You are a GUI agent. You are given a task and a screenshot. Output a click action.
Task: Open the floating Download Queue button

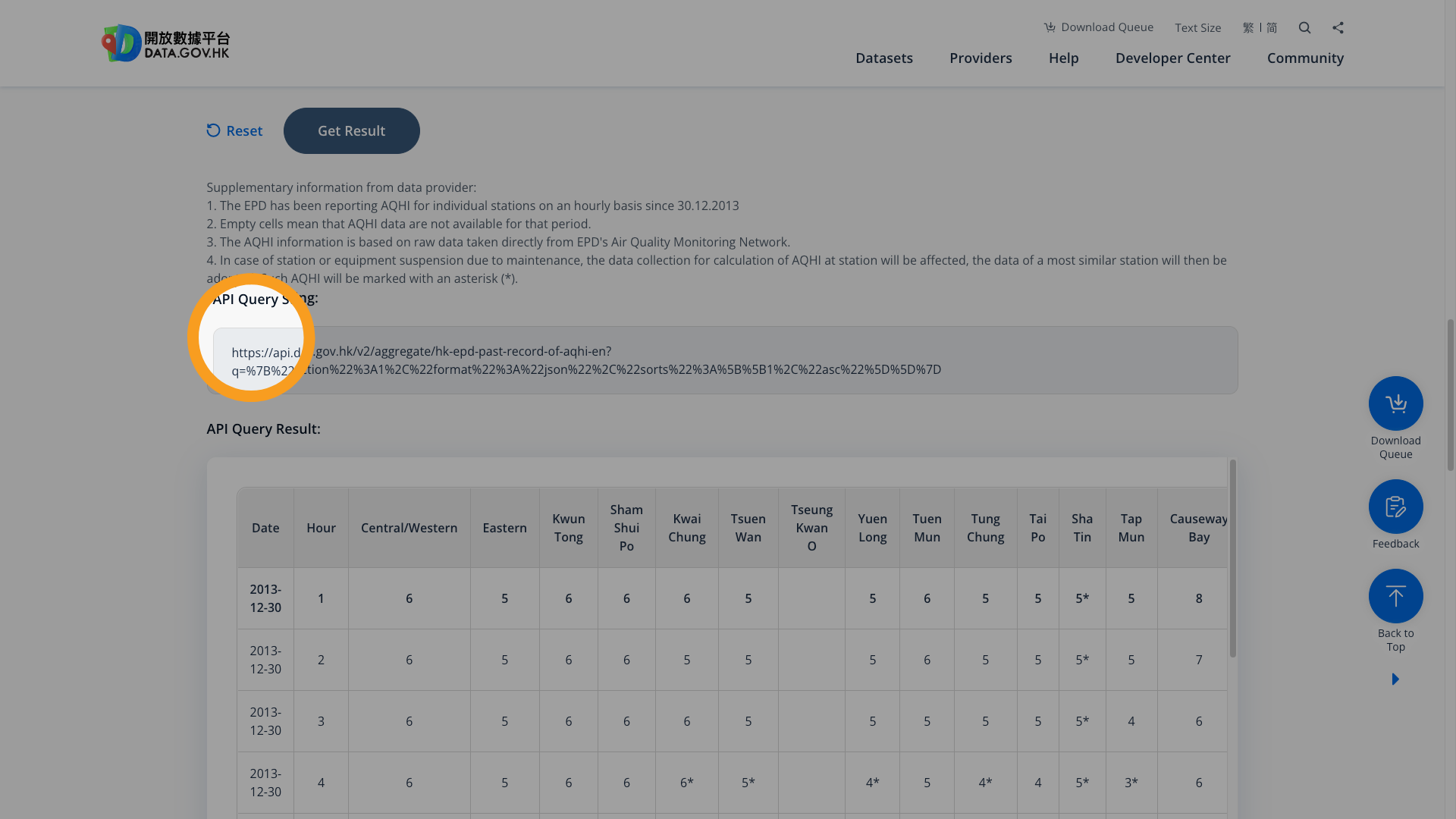[1395, 403]
